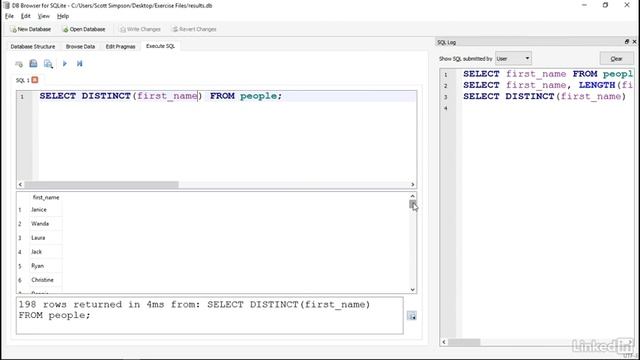Undock the SQL Log panel
Screen dimensions: 640x360
627,42
